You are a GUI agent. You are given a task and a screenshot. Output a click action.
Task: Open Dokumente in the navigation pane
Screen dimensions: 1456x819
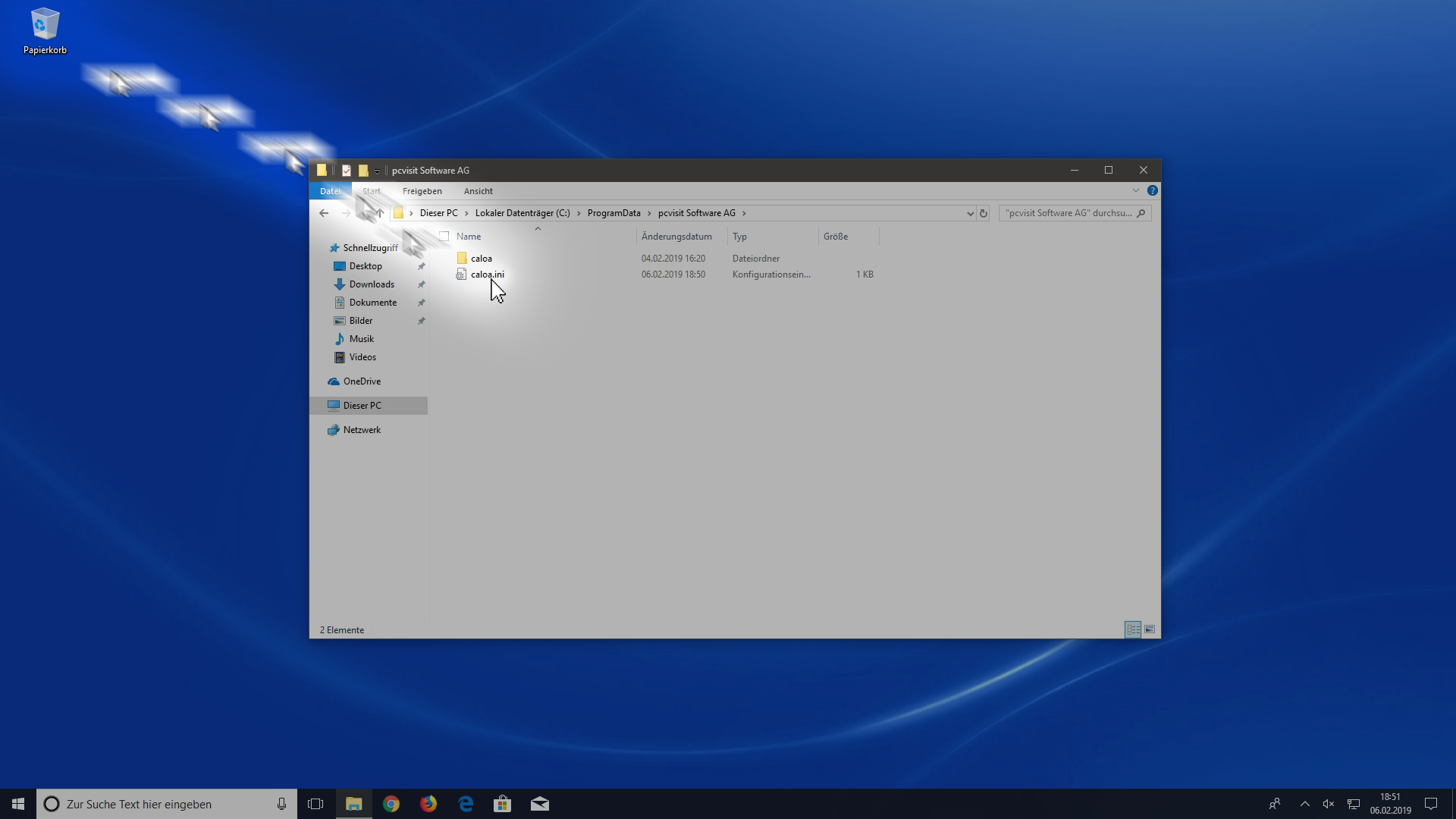[373, 303]
